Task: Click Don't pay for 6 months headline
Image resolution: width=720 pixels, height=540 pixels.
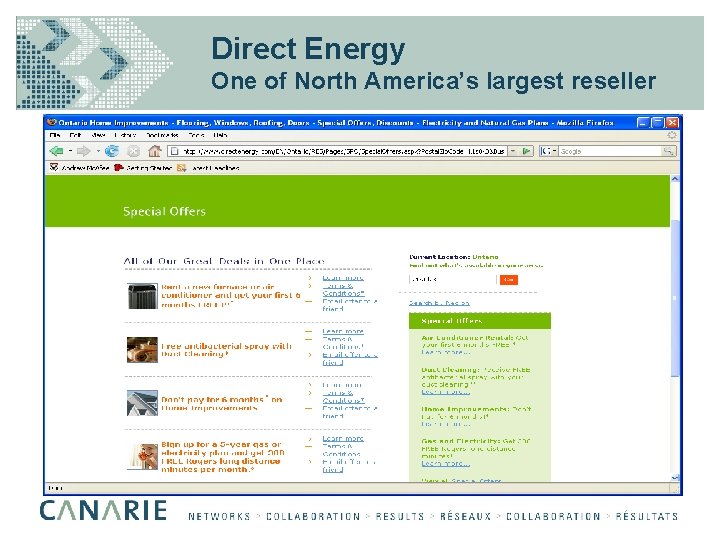Action: pyautogui.click(x=222, y=404)
